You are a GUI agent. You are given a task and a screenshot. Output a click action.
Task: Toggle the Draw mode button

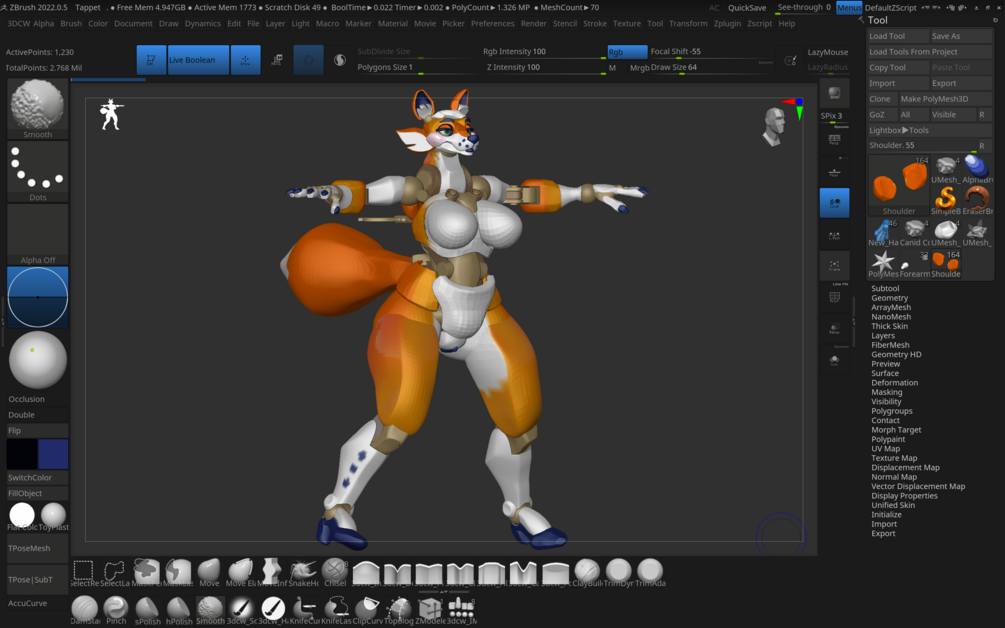point(245,60)
